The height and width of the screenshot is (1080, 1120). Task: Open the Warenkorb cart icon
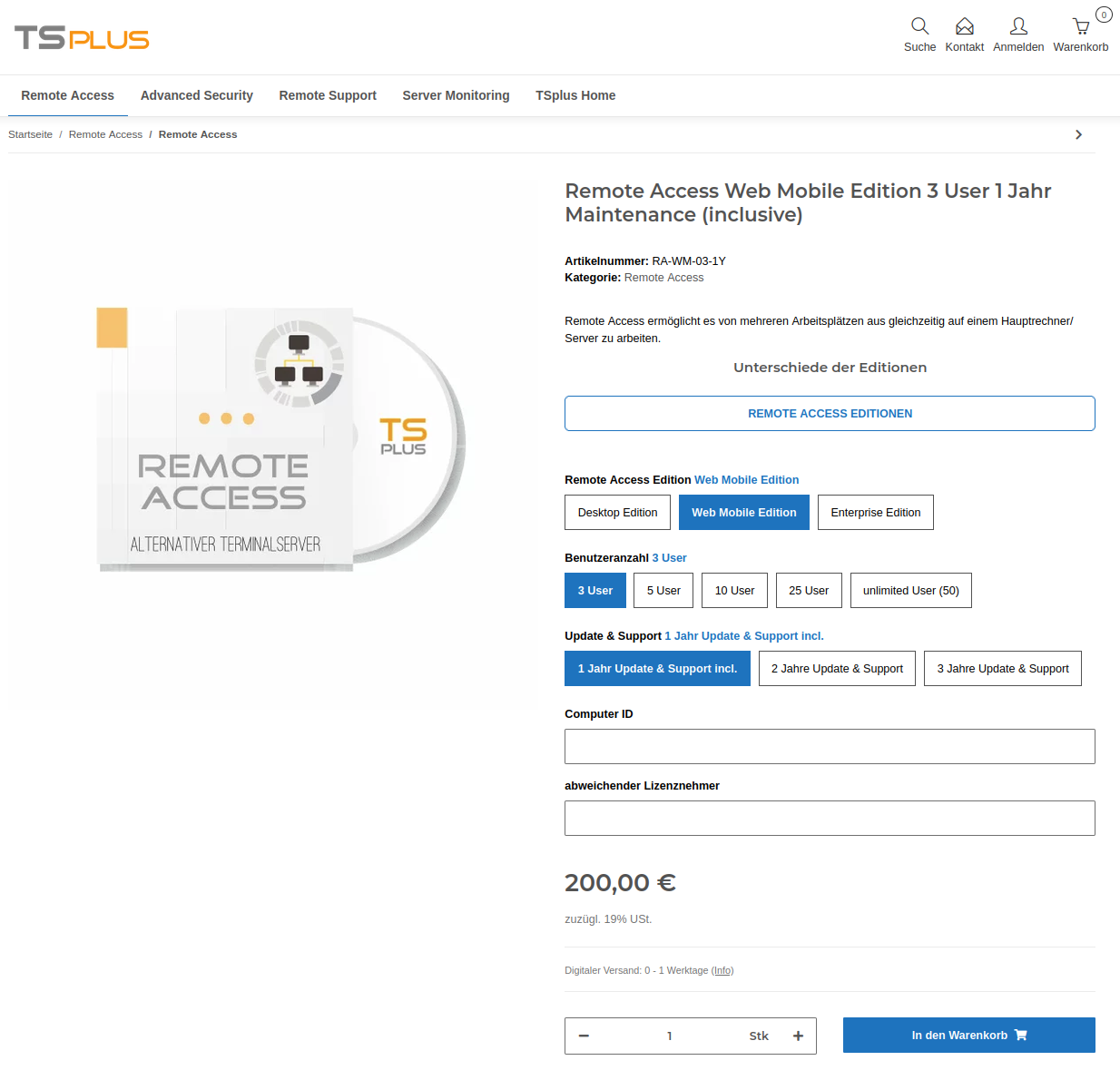pyautogui.click(x=1081, y=26)
